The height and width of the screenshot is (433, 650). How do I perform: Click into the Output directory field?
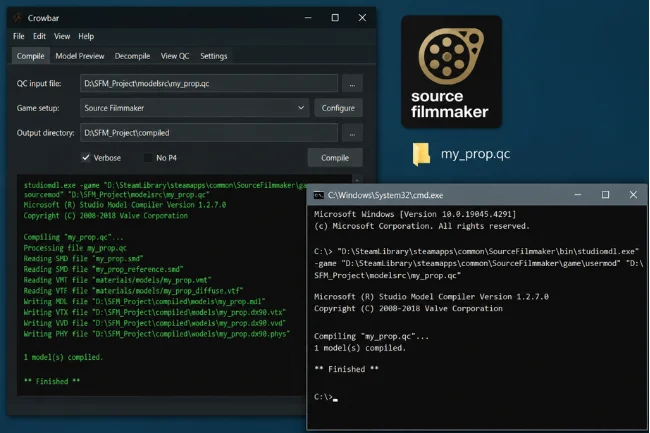(209, 133)
